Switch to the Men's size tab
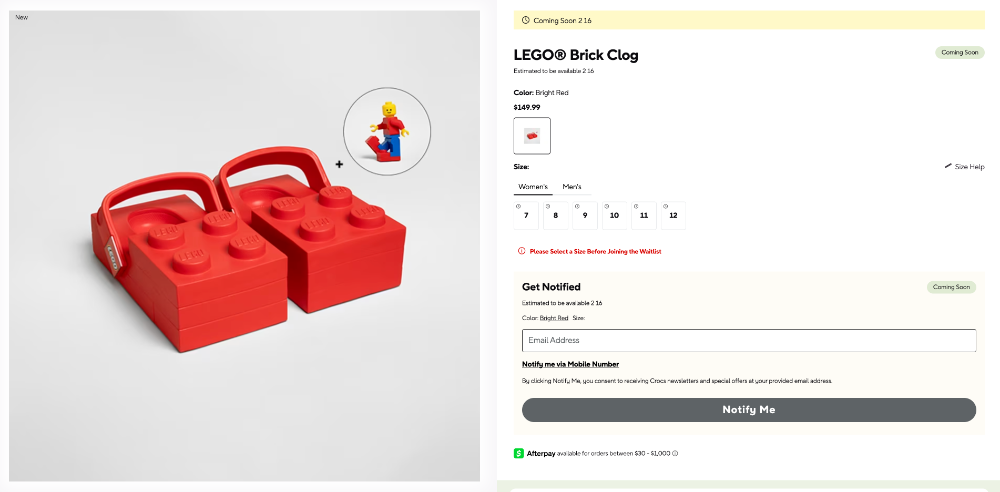Screen dimensions: 1000x492 coord(572,187)
